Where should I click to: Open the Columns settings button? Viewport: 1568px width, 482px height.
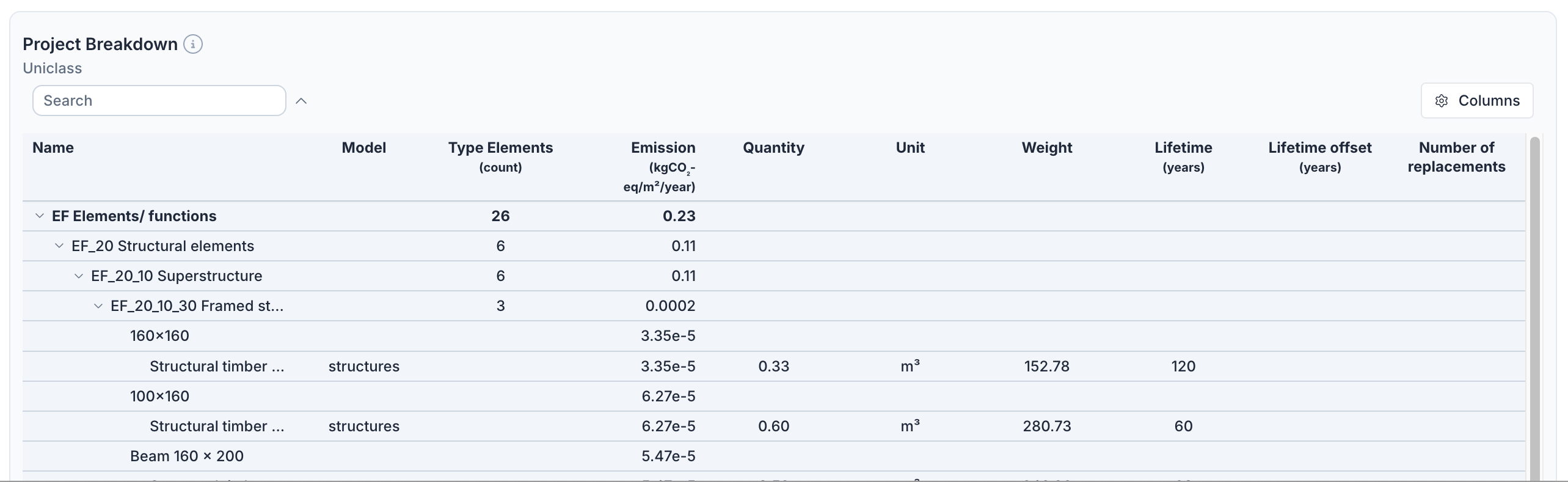coord(1477,101)
